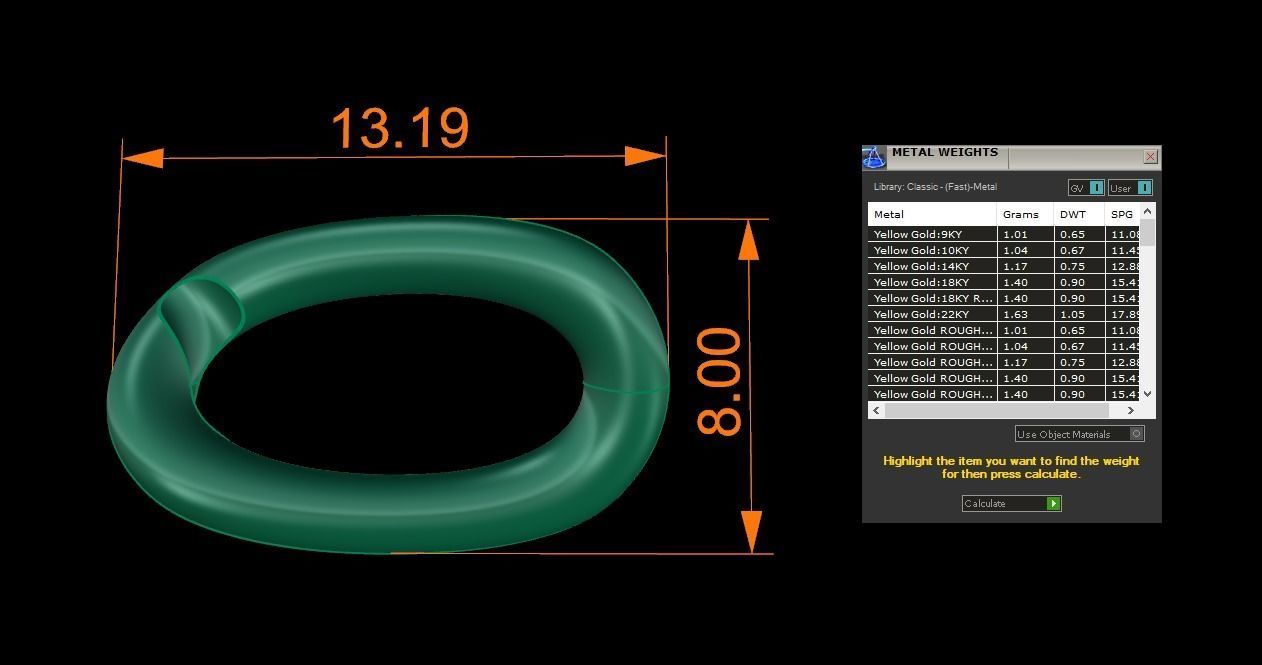Enable the Use Object Materials option
This screenshot has height=665, width=1262.
pos(1079,434)
